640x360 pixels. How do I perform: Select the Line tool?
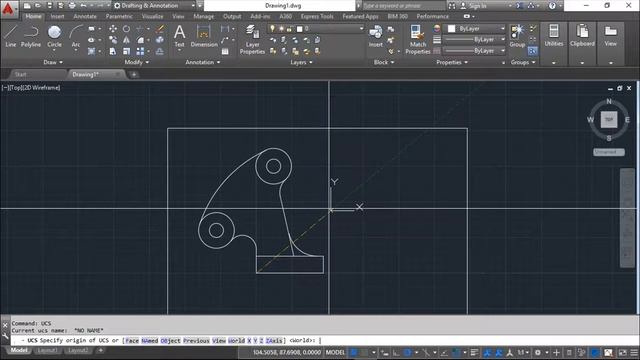(11, 36)
